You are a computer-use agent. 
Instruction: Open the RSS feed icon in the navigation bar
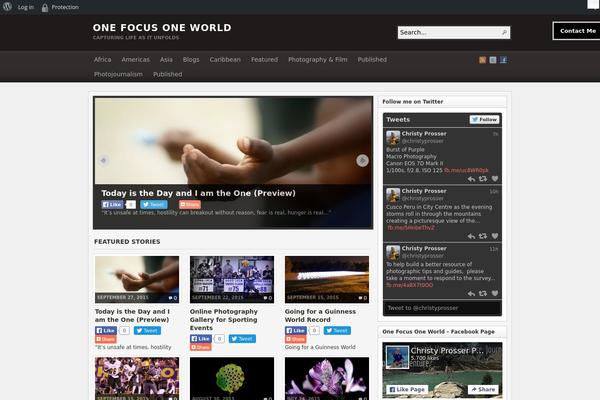pos(482,60)
